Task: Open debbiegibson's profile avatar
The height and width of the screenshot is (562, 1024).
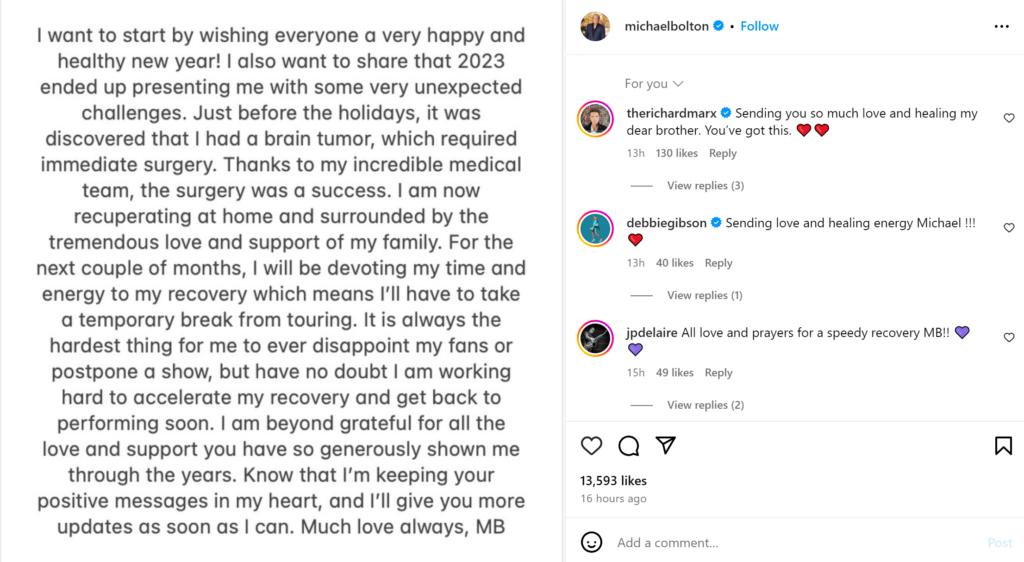Action: (595, 229)
